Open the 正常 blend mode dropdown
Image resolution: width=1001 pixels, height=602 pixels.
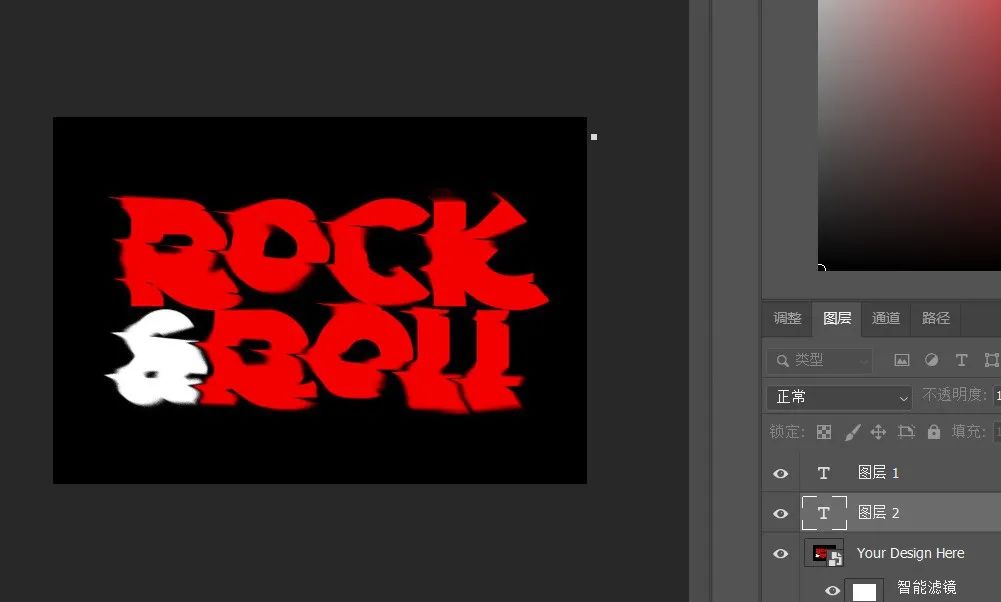tap(839, 397)
